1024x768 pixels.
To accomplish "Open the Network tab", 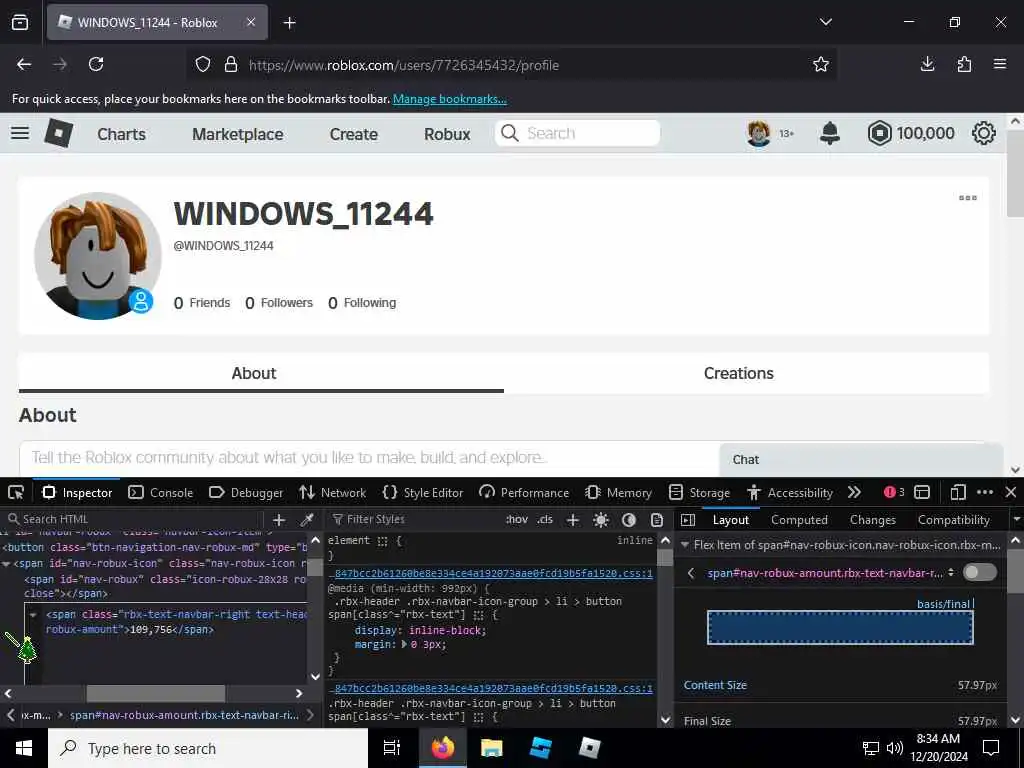I will coord(332,492).
